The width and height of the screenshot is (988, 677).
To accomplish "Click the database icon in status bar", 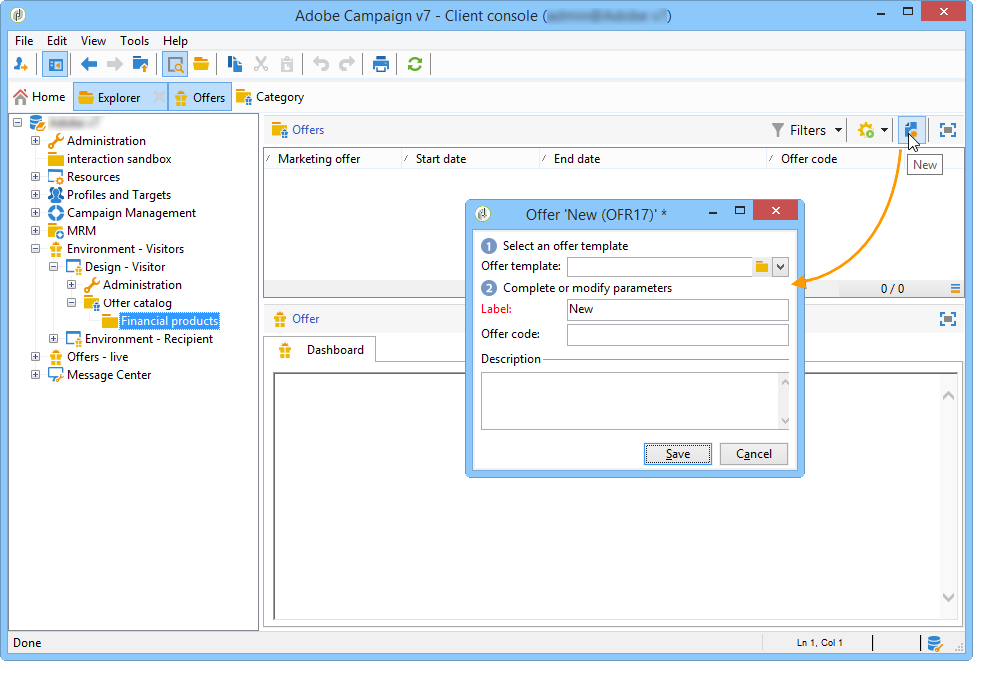I will [x=934, y=643].
